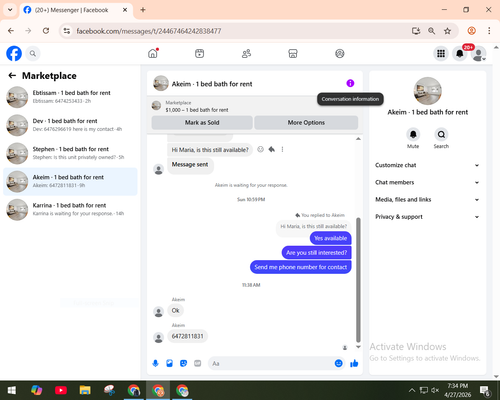500x400 pixels.
Task: Open more options dots beside 'Hi Maria' message
Action: tap(282, 149)
